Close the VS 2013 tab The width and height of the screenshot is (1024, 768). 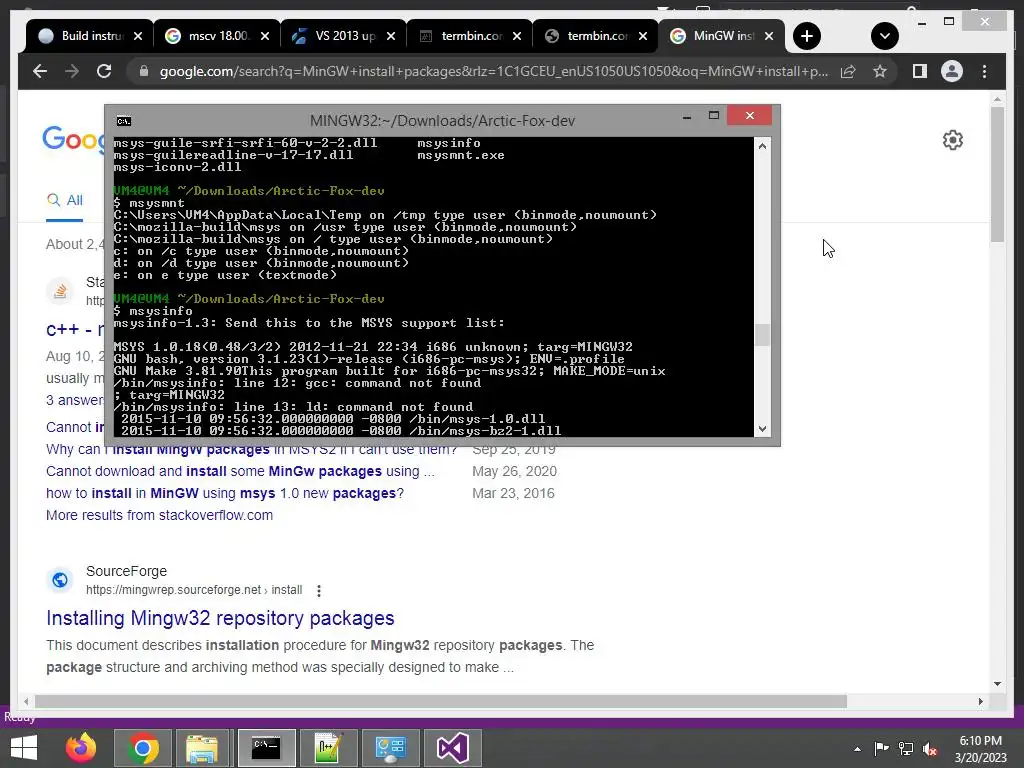[x=391, y=36]
